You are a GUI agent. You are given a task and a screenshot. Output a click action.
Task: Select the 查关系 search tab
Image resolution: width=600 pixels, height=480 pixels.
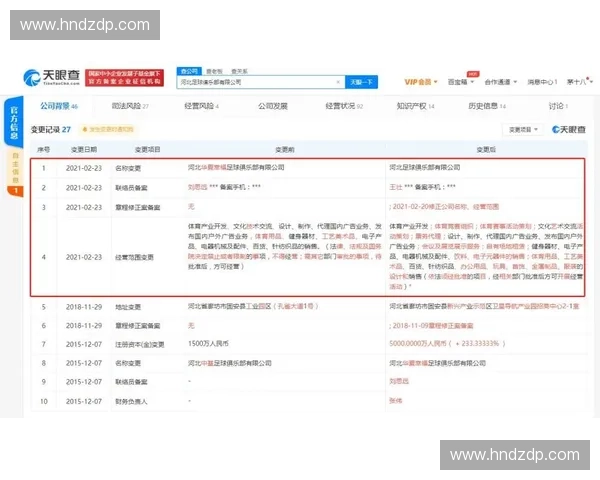239,72
